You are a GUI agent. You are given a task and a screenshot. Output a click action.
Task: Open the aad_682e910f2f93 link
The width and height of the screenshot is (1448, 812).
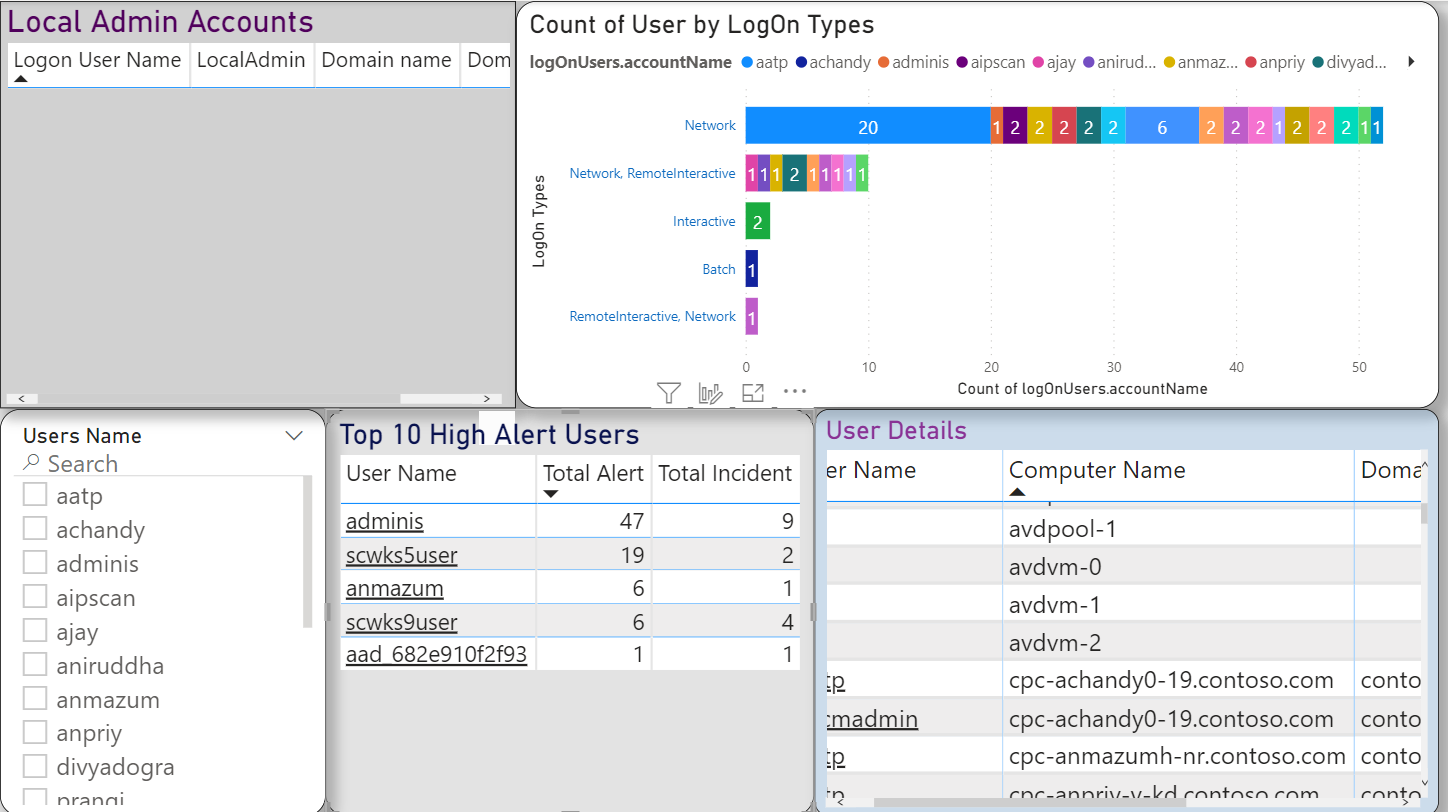(x=436, y=655)
